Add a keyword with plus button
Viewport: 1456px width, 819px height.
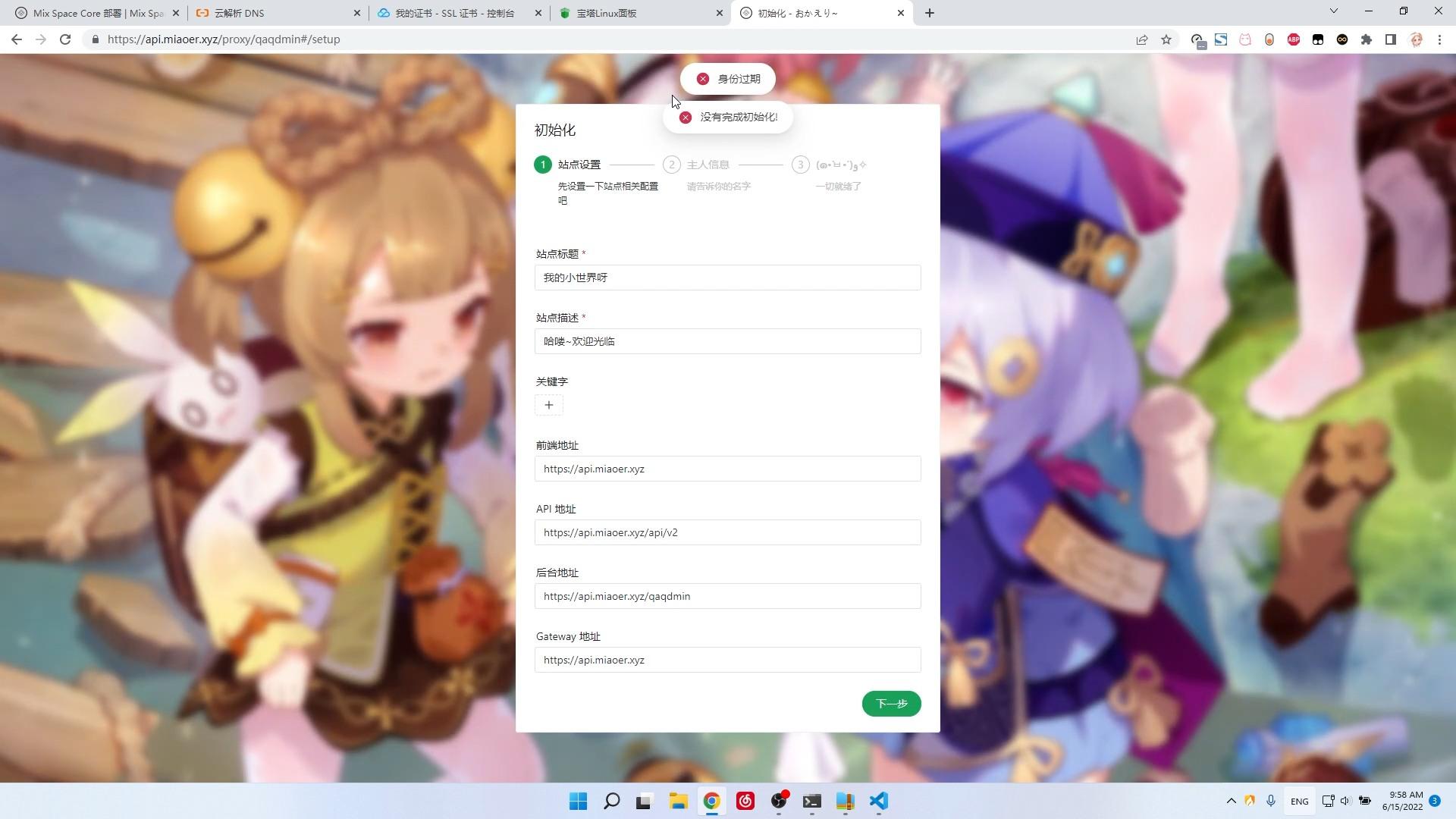tap(549, 405)
